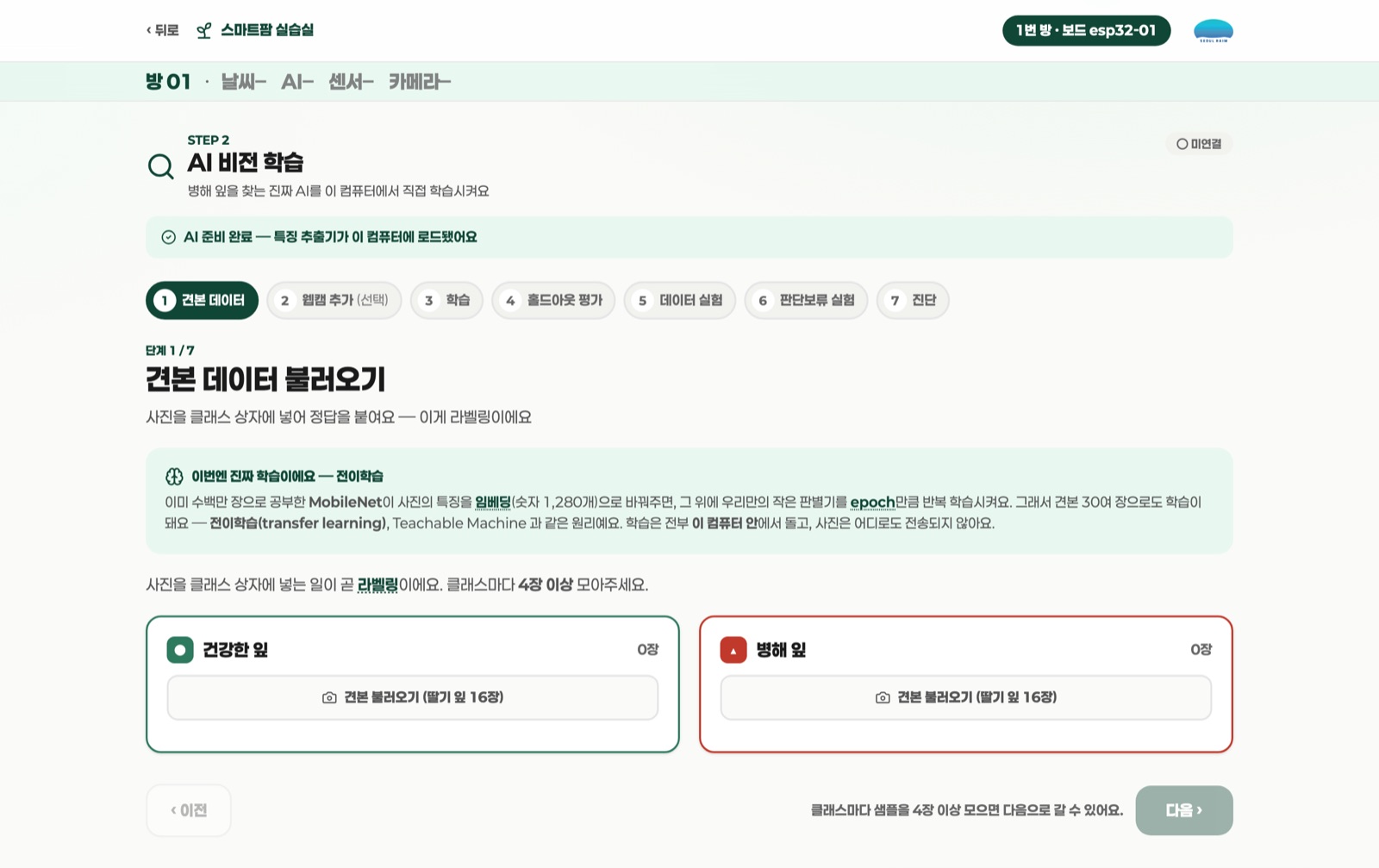Click the underlined 임베딩 term

click(x=493, y=503)
